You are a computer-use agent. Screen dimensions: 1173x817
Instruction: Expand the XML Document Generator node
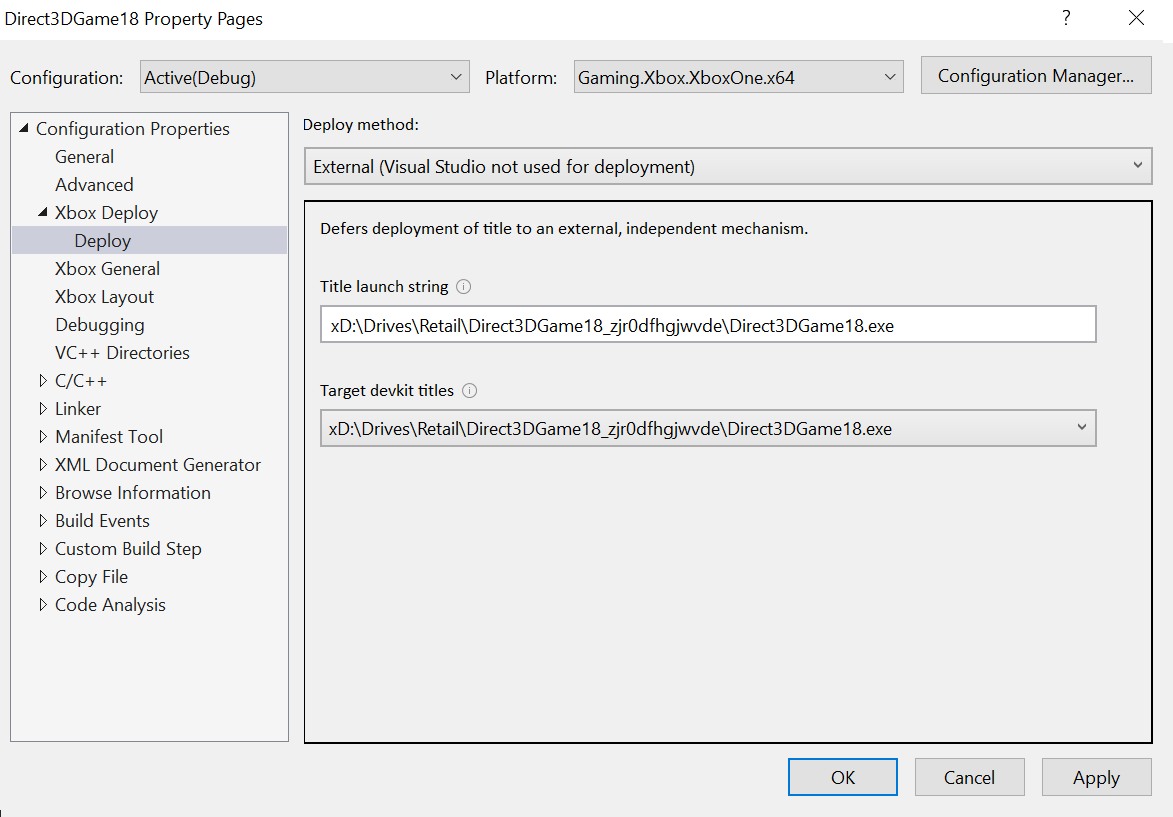click(x=43, y=465)
